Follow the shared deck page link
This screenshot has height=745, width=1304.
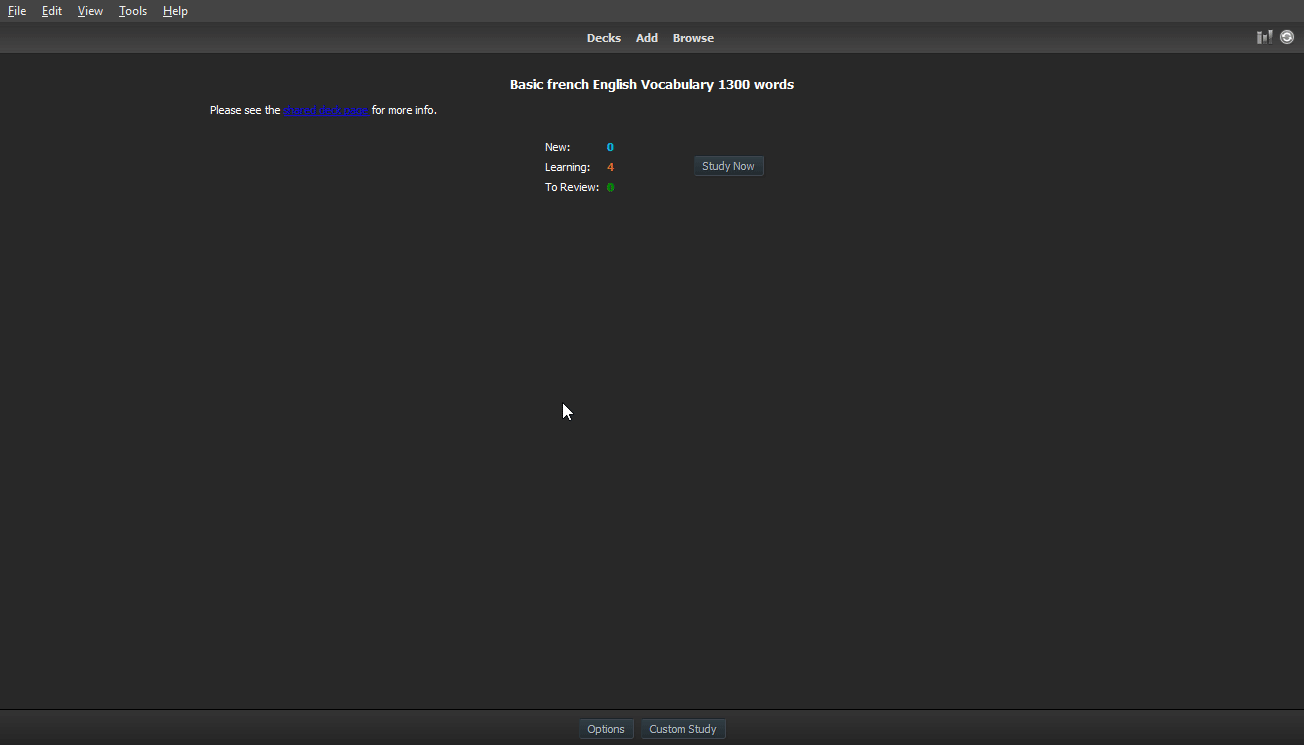[x=326, y=110]
